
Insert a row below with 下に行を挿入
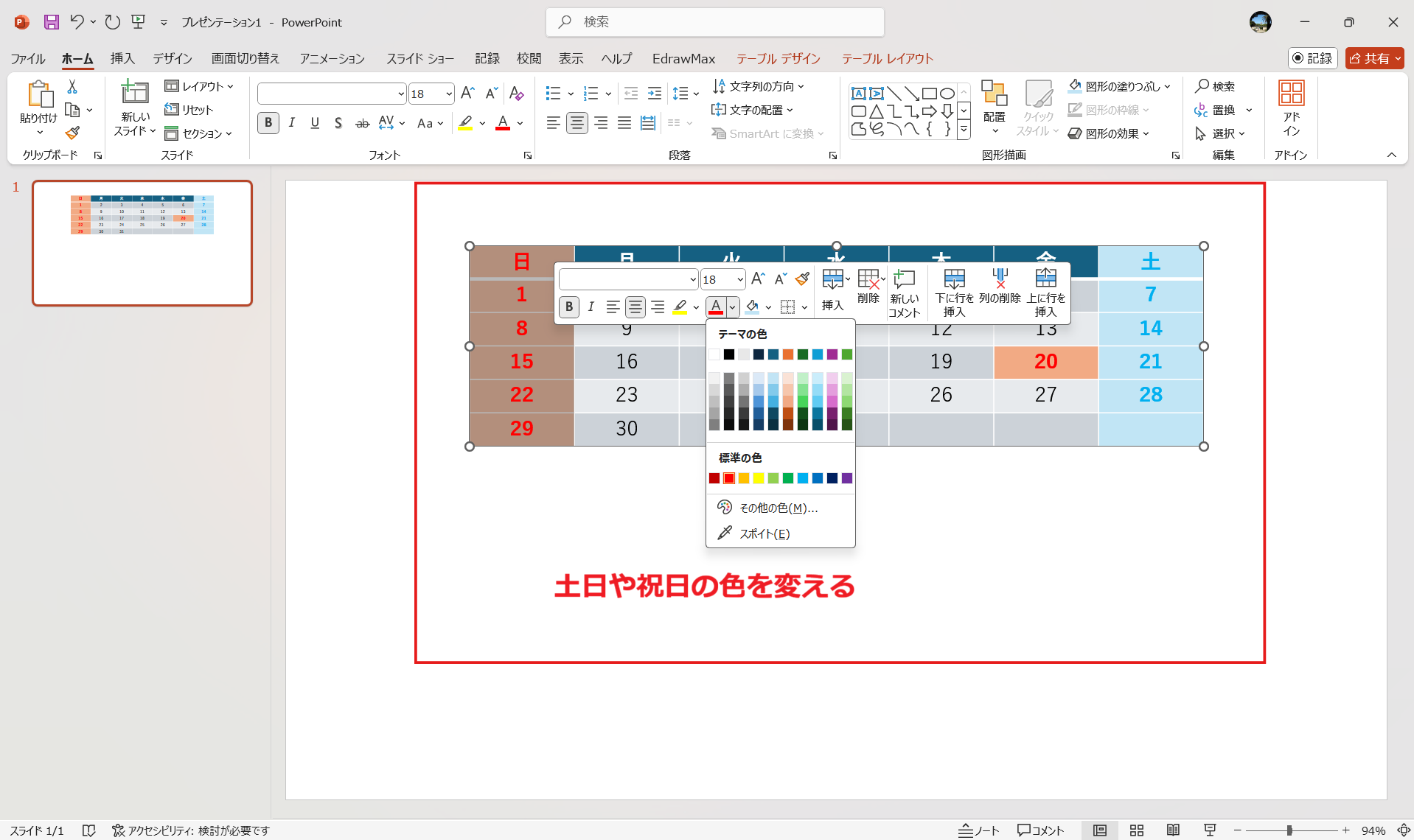tap(954, 293)
